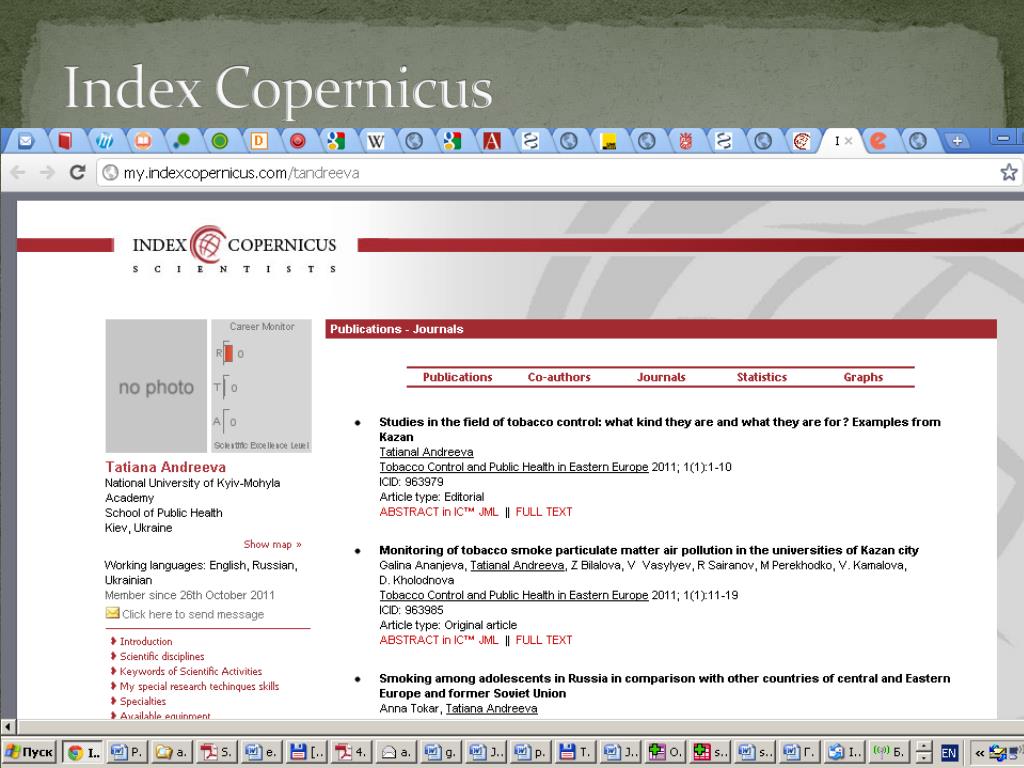Open ABSTRACT in IC JML for the Original article
The width and height of the screenshot is (1024, 768).
pos(438,640)
